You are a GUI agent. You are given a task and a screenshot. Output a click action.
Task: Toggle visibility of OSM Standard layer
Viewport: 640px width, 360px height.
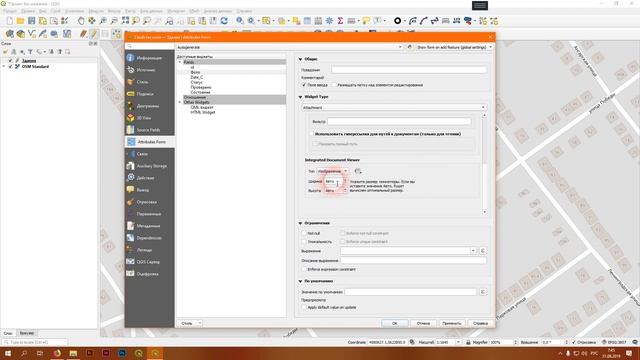pos(11,66)
